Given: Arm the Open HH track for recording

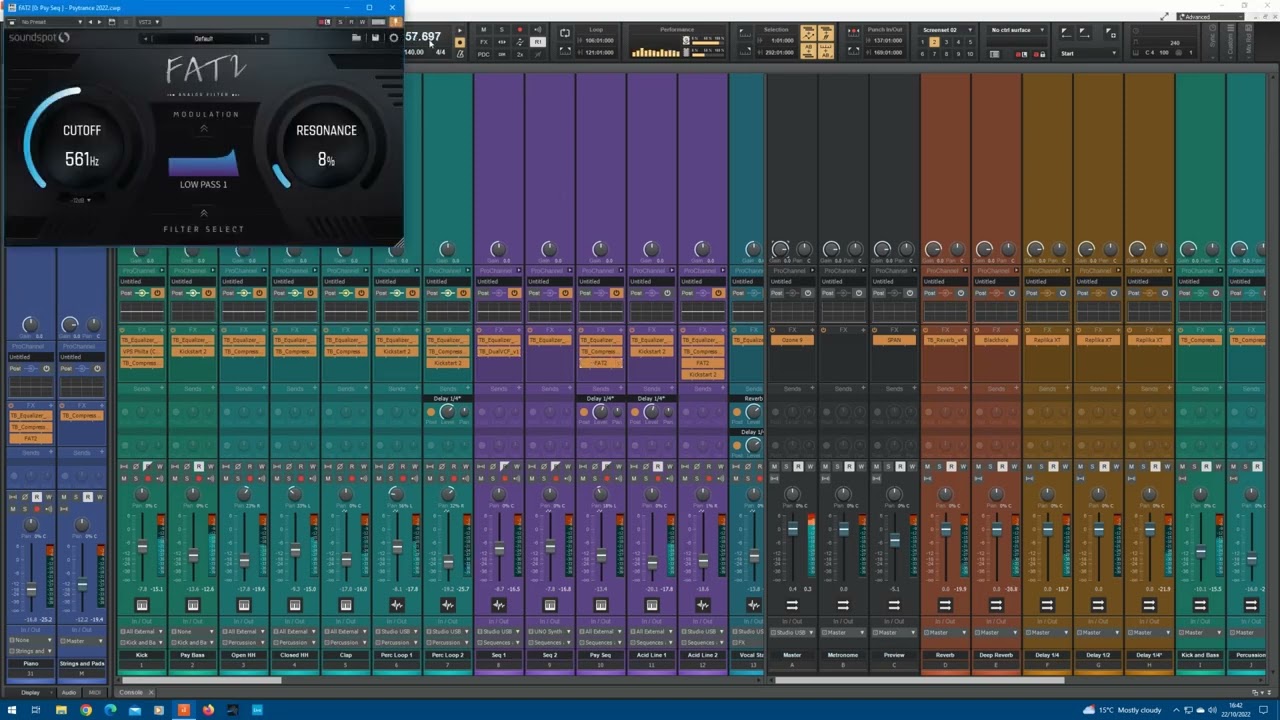Looking at the screenshot, I should 250,478.
